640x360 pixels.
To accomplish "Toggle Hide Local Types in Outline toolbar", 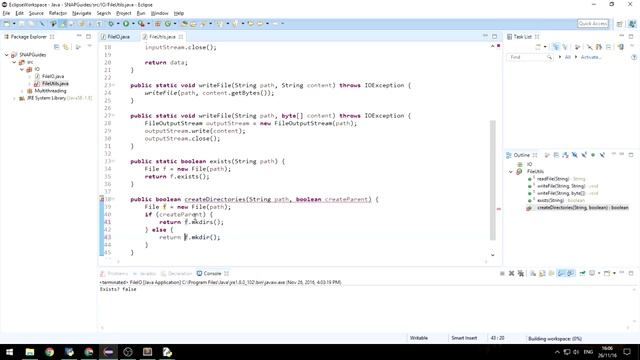I will pyautogui.click(x=602, y=155).
